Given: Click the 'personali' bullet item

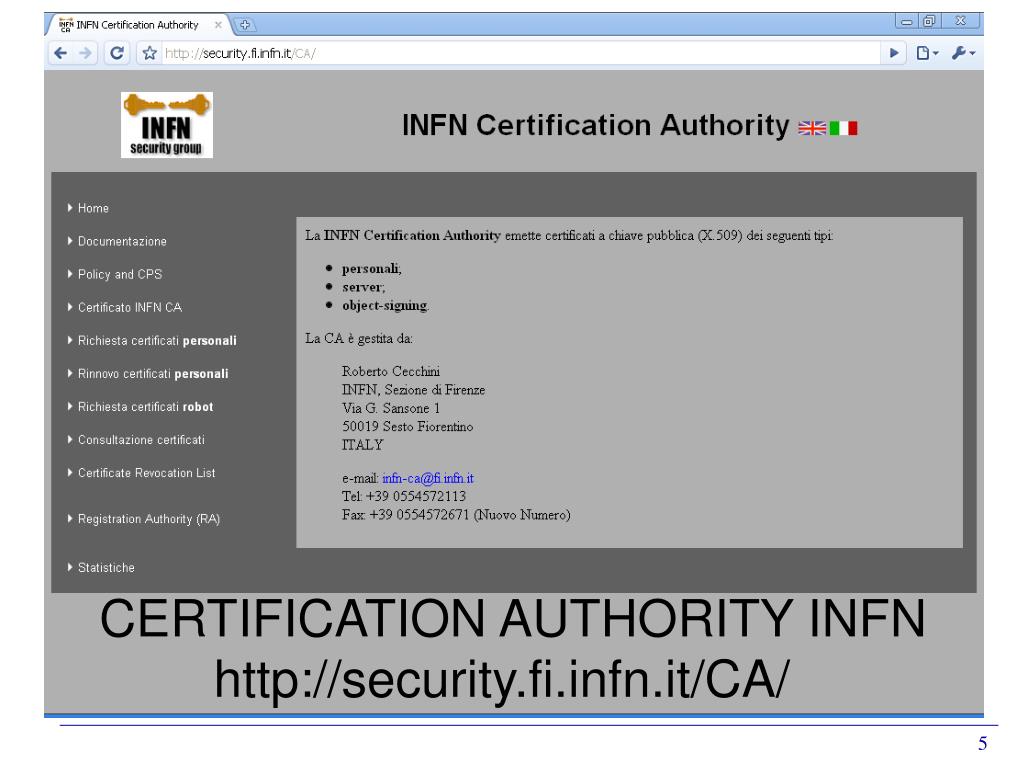Looking at the screenshot, I should (372, 268).
